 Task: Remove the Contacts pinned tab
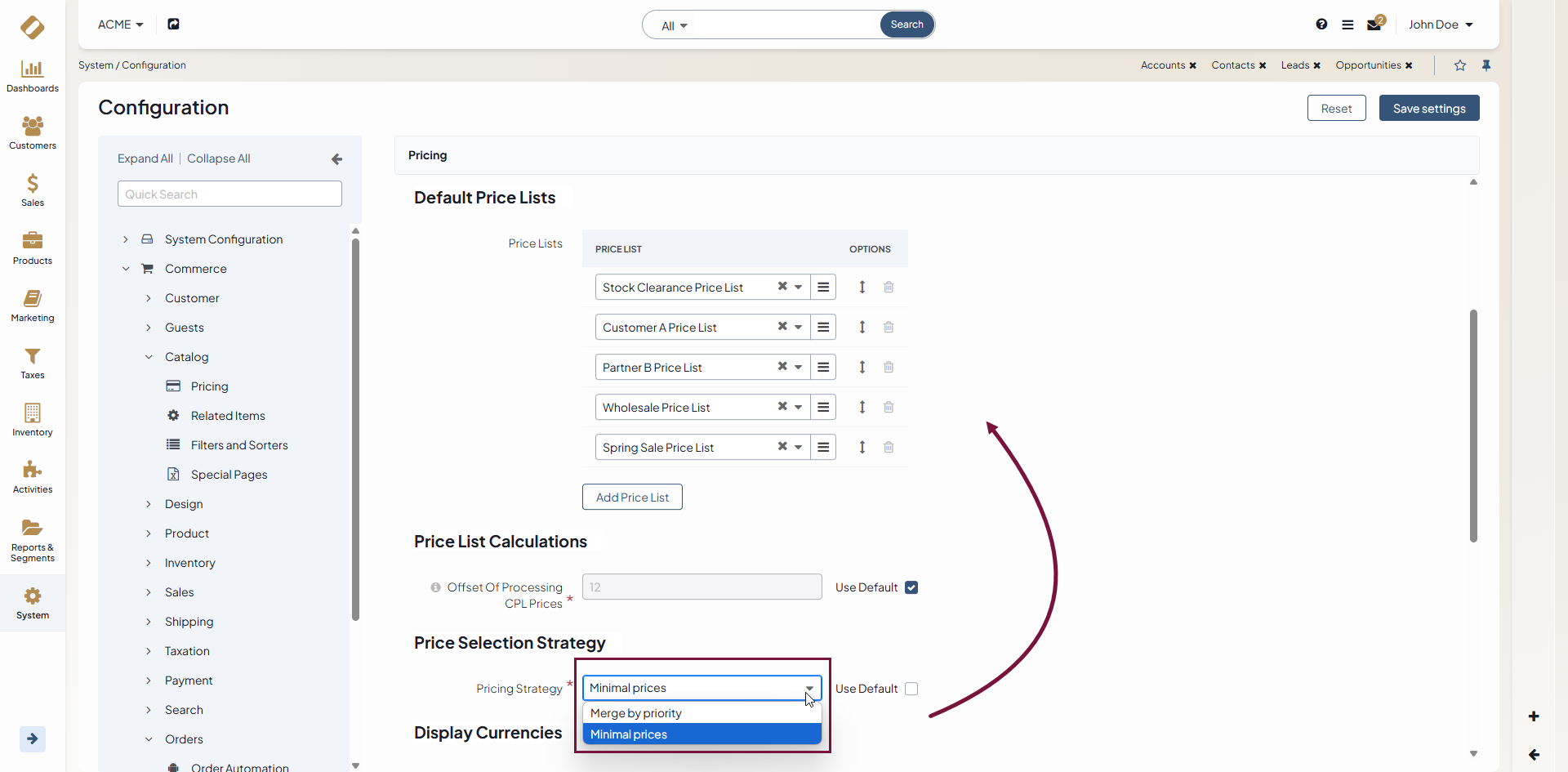pyautogui.click(x=1263, y=65)
